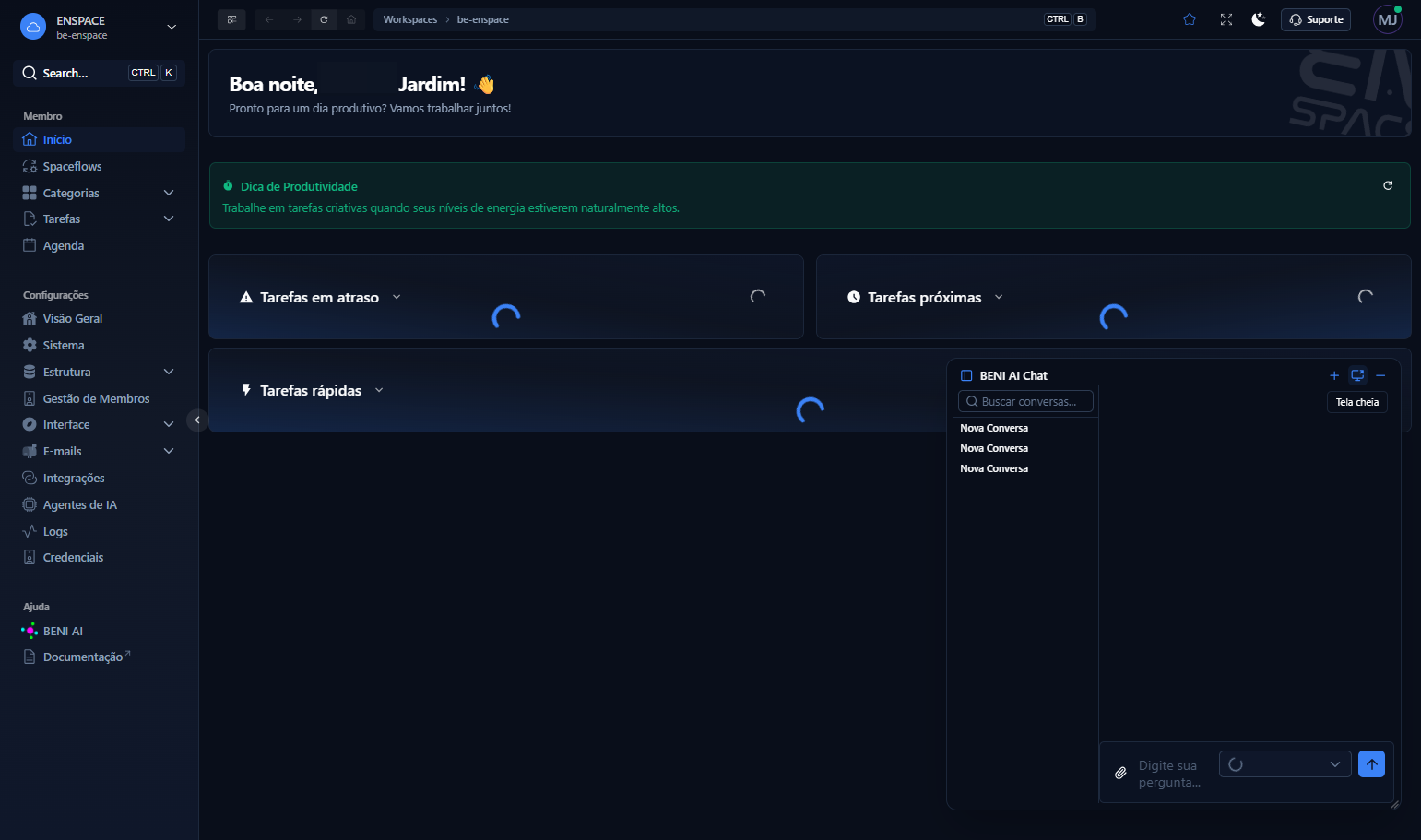The width and height of the screenshot is (1421, 840).
Task: Click the Digite sua pergunta chat input
Action: click(1171, 774)
